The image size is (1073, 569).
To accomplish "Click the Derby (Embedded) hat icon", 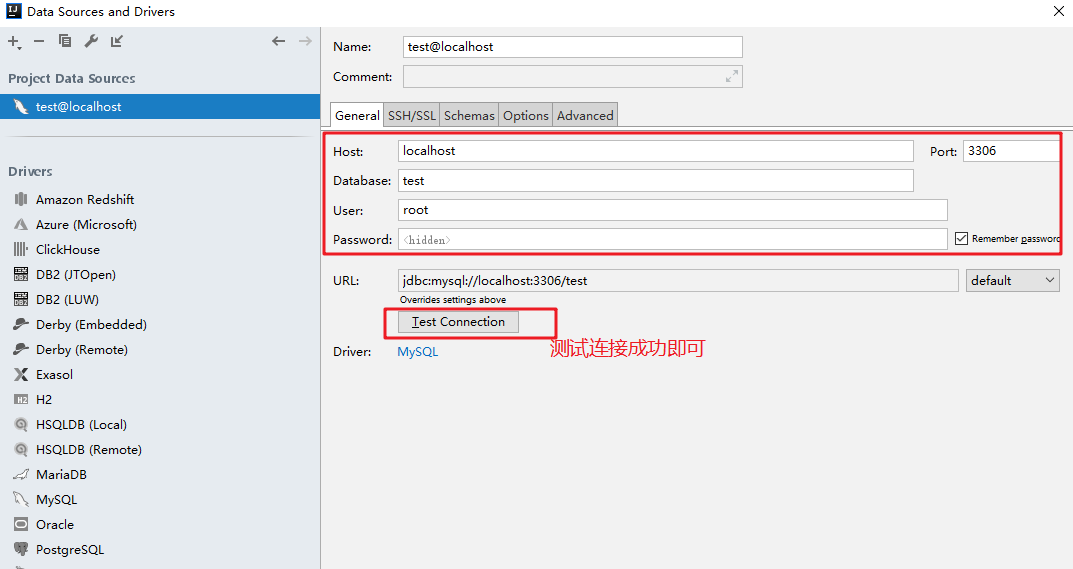I will click(x=21, y=325).
